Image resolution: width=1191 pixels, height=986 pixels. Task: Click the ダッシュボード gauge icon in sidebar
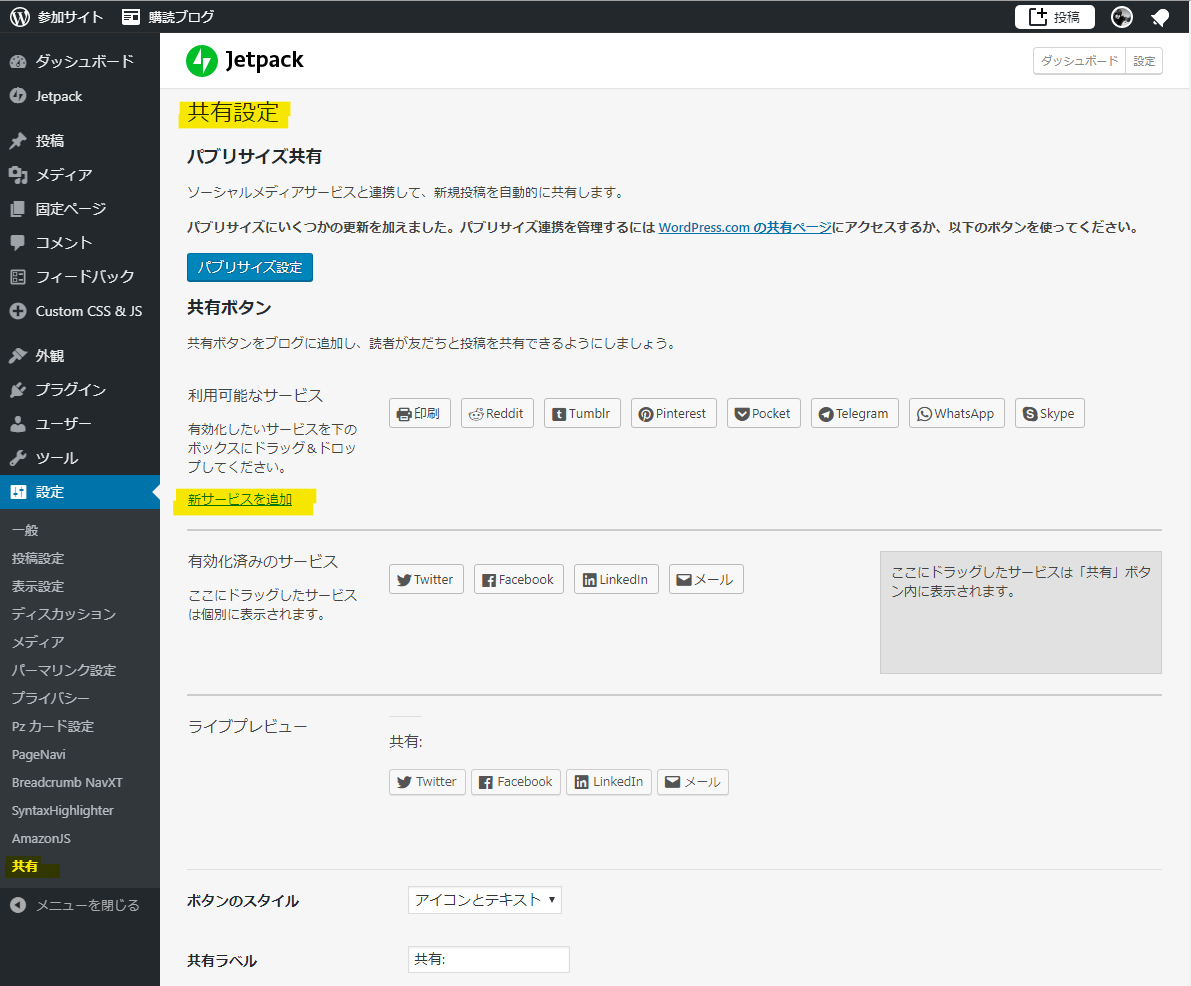(18, 62)
